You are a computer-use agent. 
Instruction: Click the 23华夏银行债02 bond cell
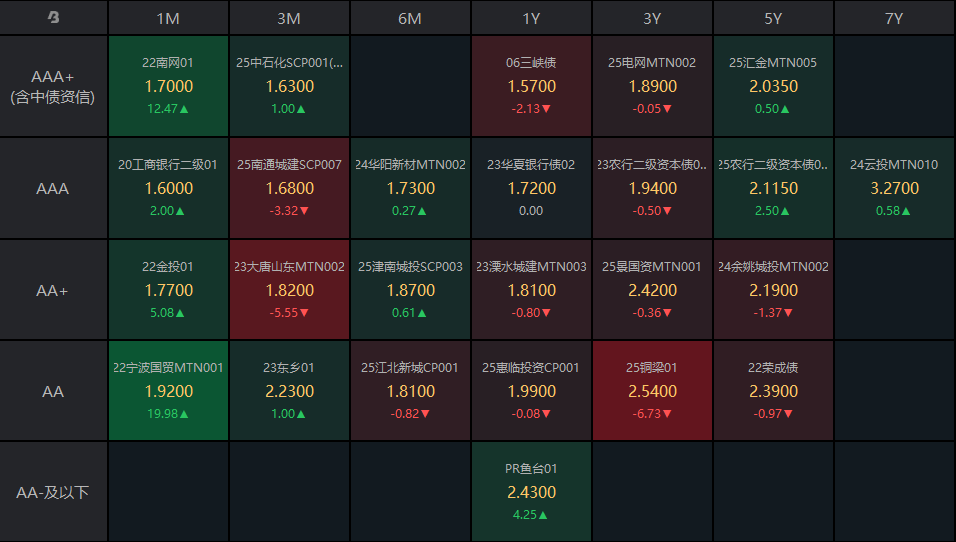pos(531,188)
